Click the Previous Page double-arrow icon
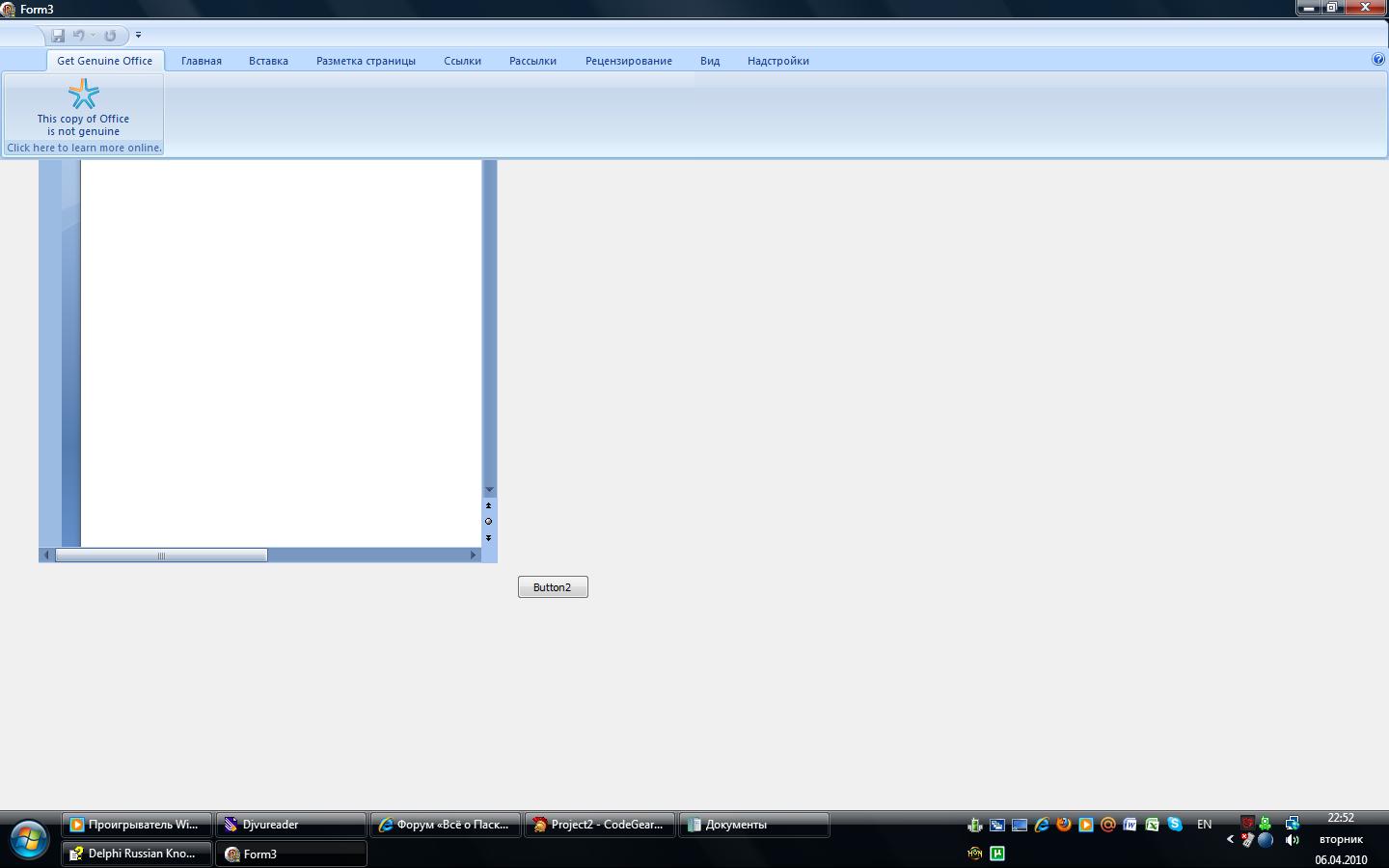The image size is (1389, 868). click(488, 505)
